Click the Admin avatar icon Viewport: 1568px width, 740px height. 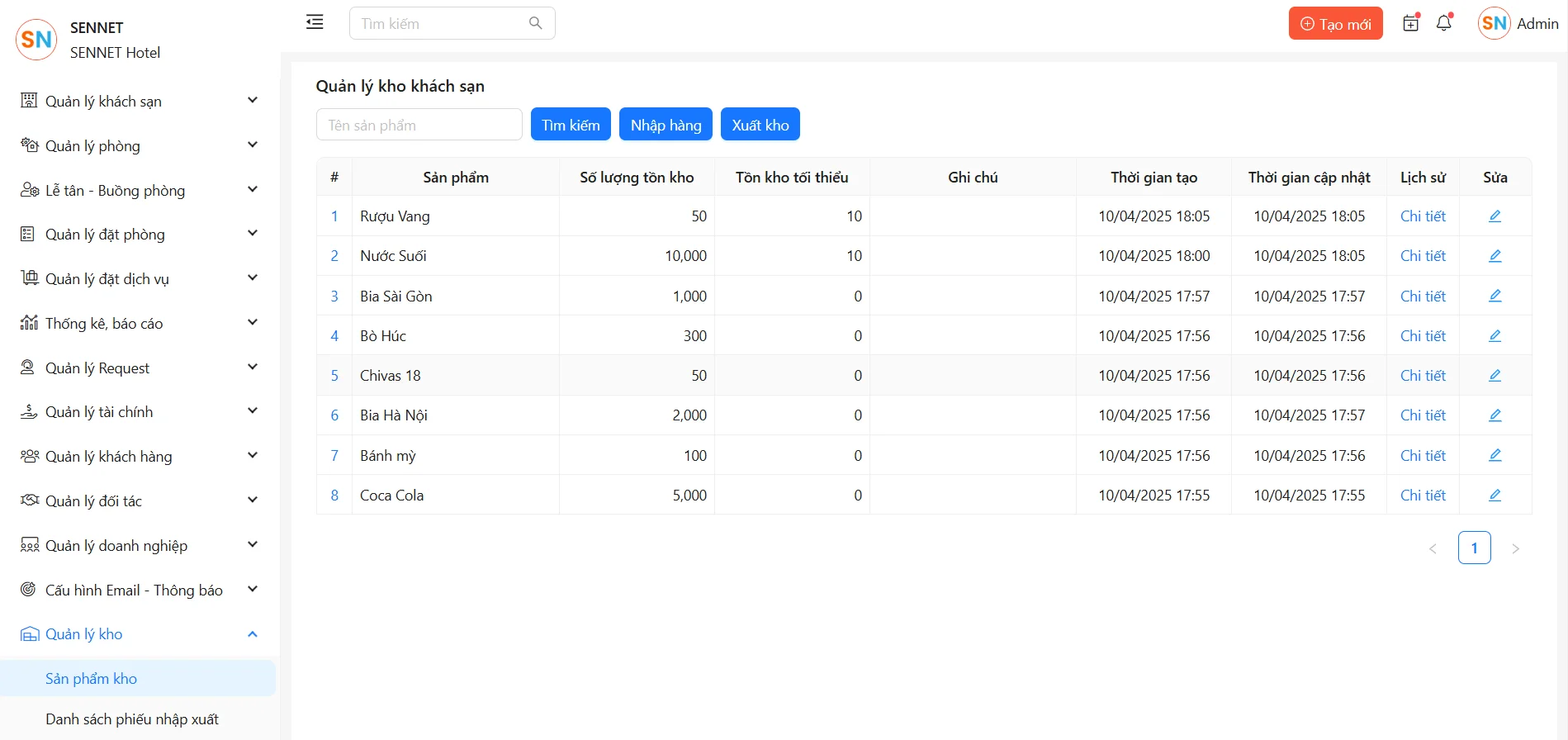click(x=1494, y=23)
